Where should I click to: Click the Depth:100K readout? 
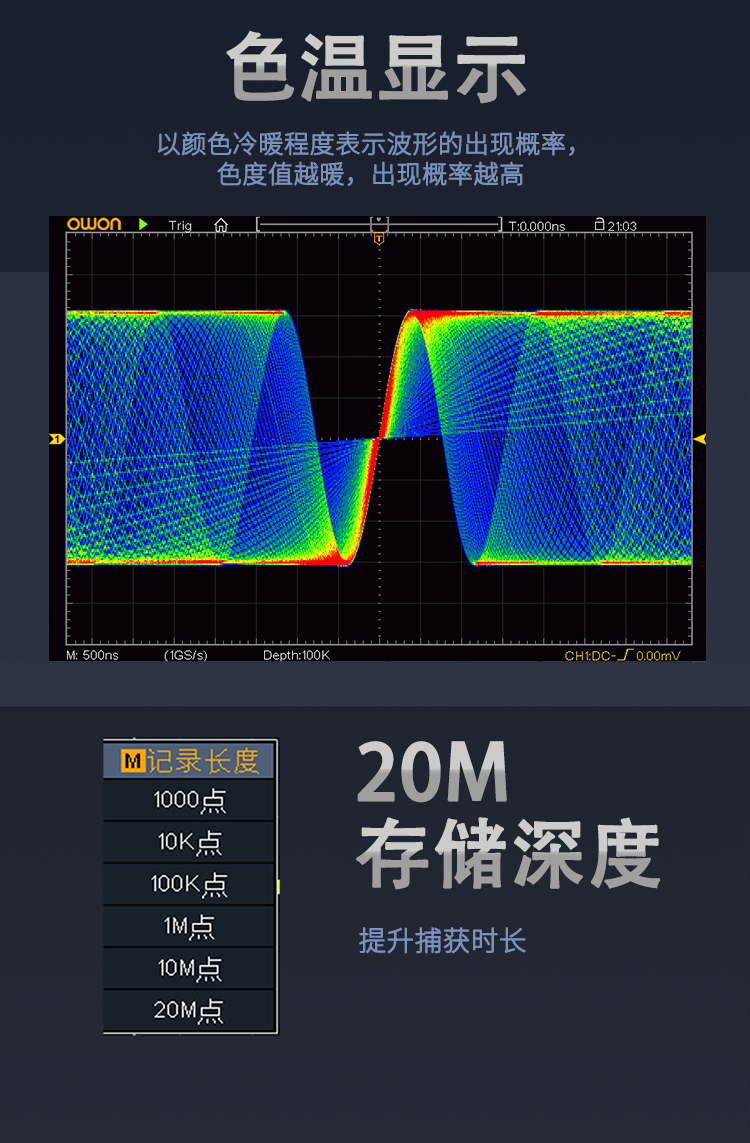[296, 655]
